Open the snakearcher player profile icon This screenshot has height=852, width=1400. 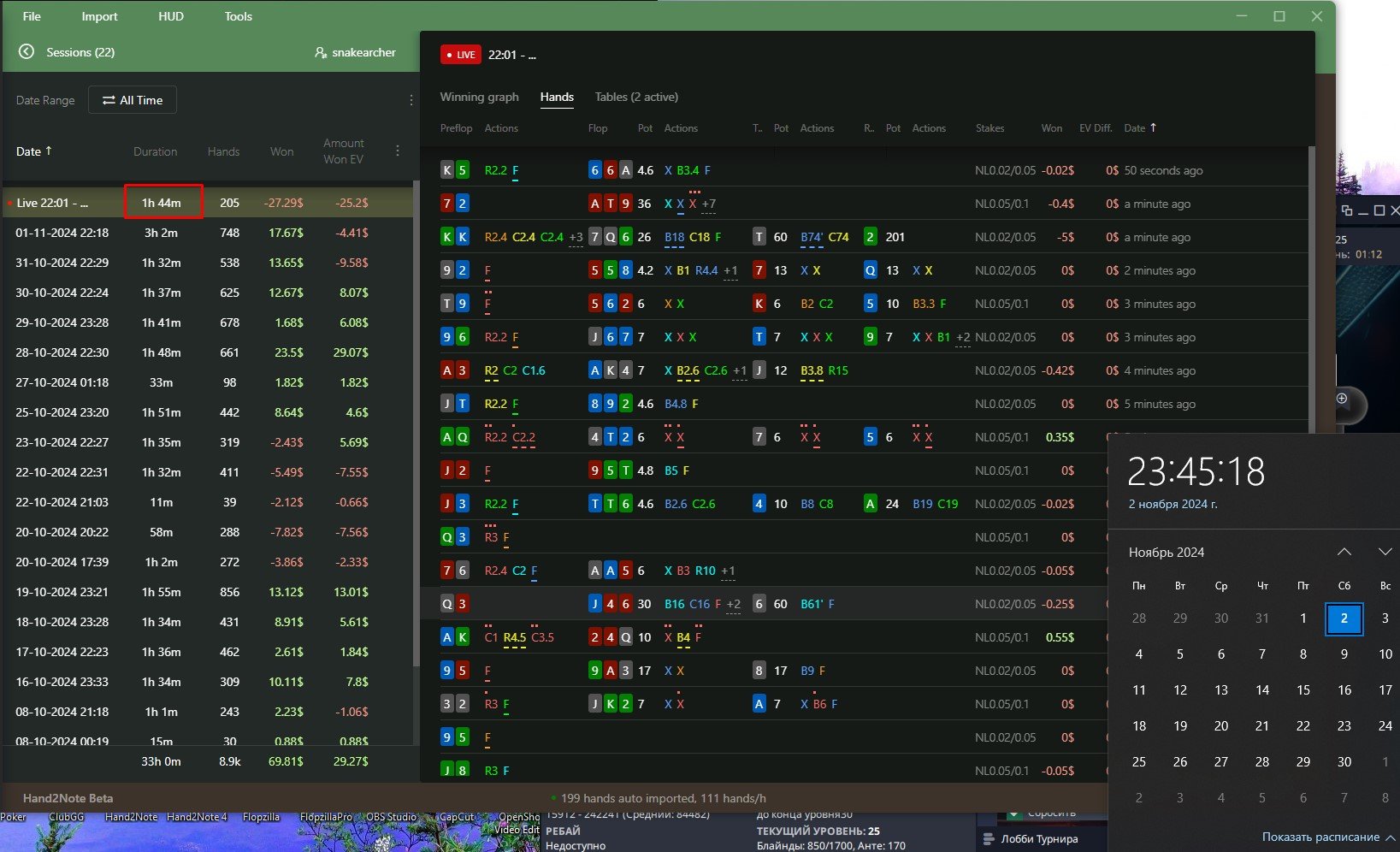point(321,52)
